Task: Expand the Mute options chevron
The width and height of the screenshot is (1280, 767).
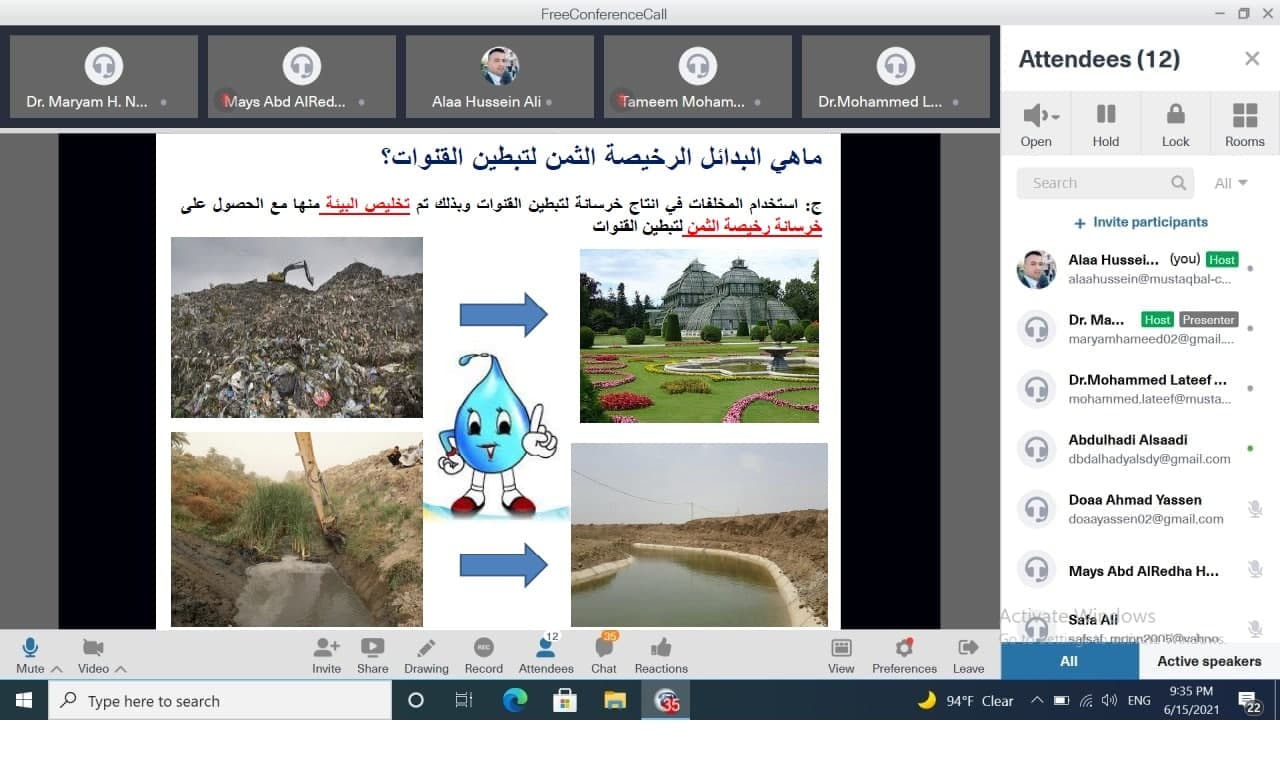Action: click(x=57, y=669)
